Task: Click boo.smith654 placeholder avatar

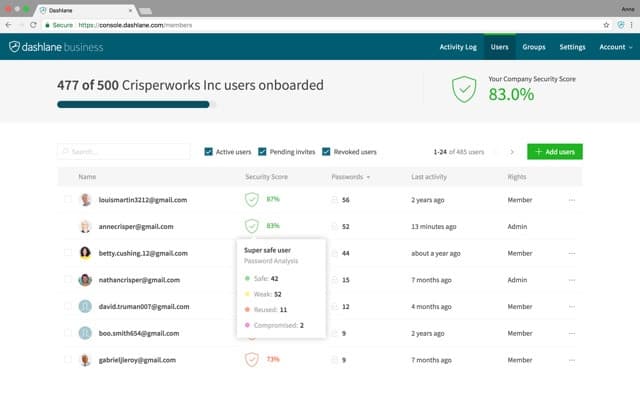Action: (85, 333)
